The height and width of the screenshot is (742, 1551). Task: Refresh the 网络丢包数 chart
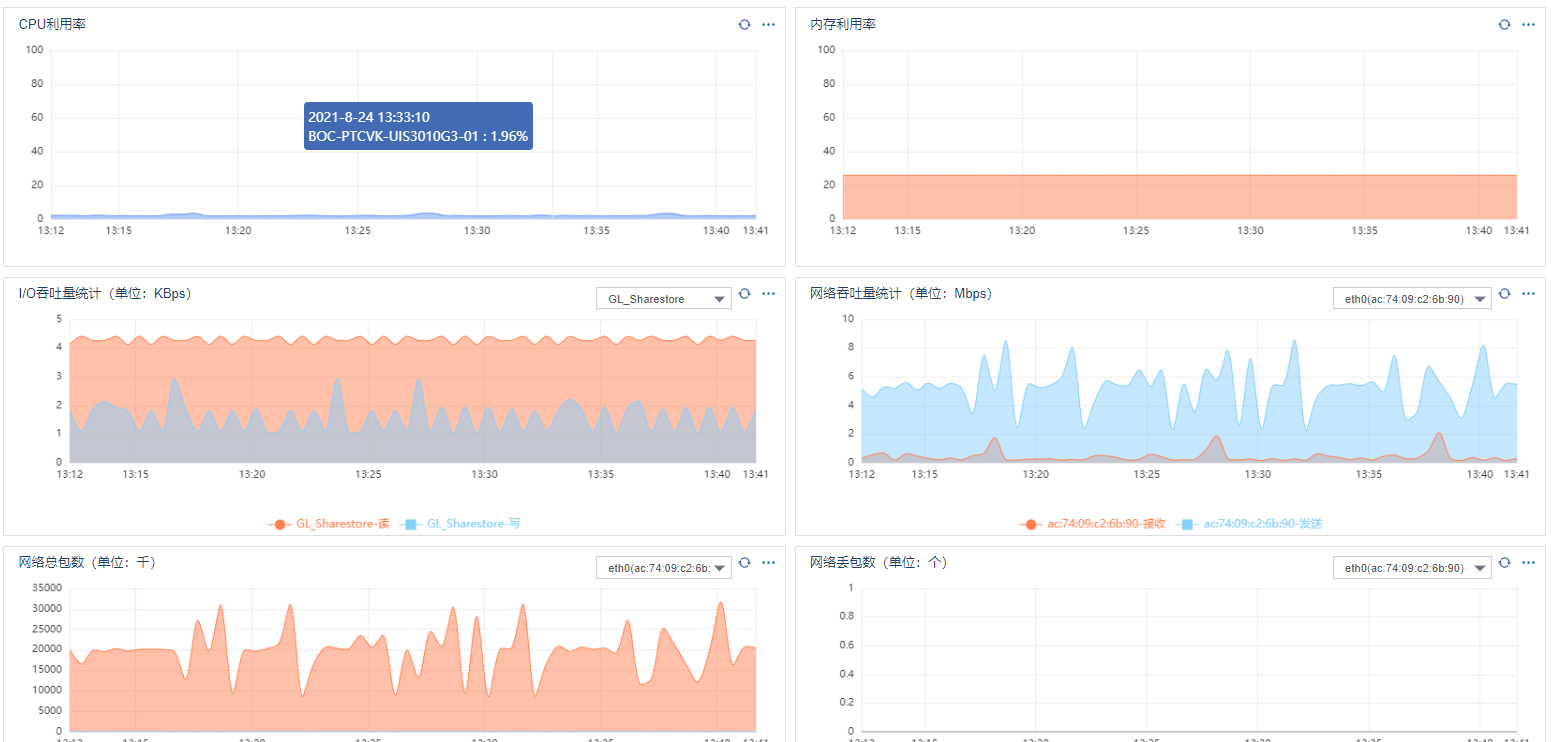pyautogui.click(x=1504, y=563)
